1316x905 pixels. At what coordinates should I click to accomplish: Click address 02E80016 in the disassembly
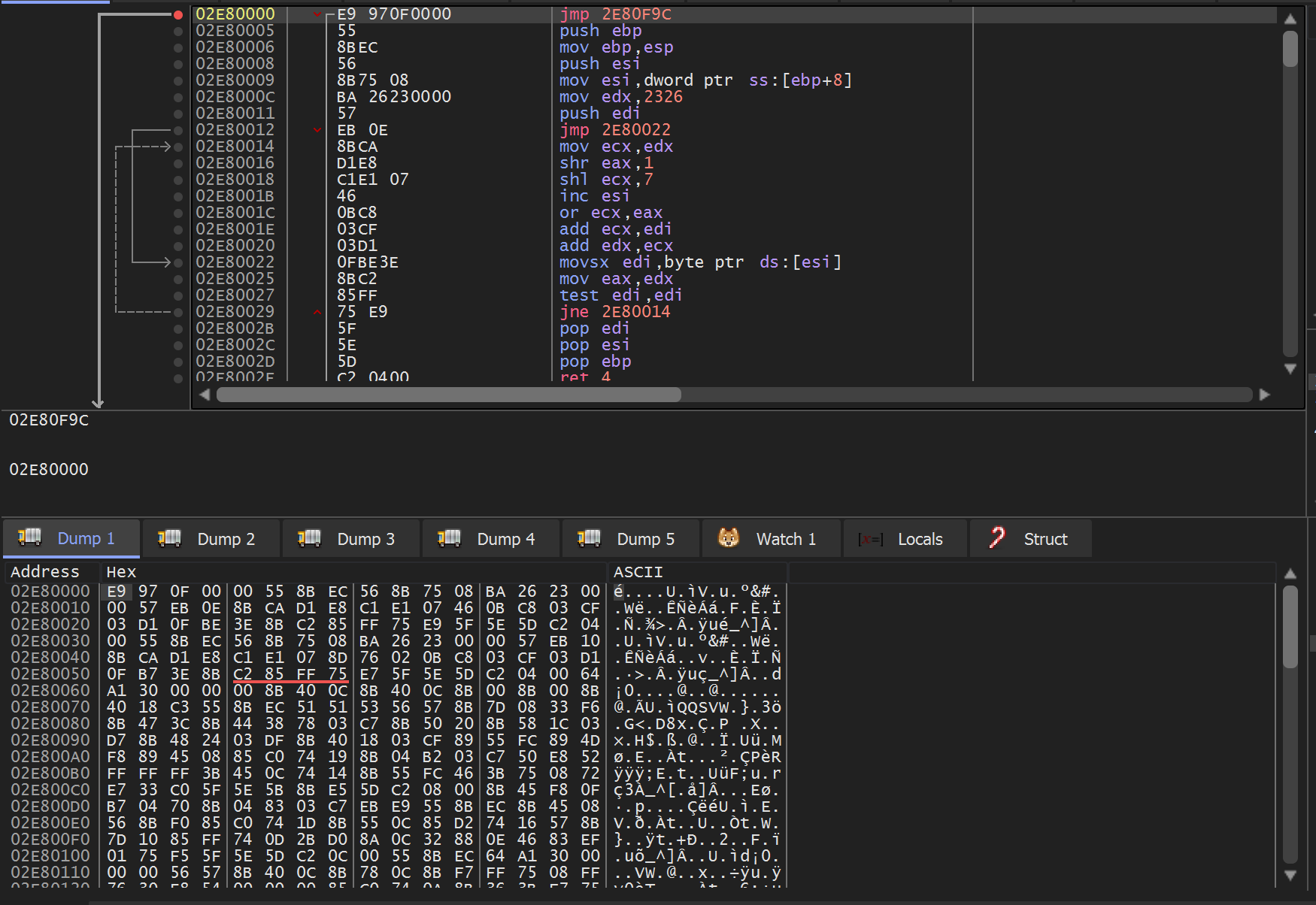coord(235,163)
